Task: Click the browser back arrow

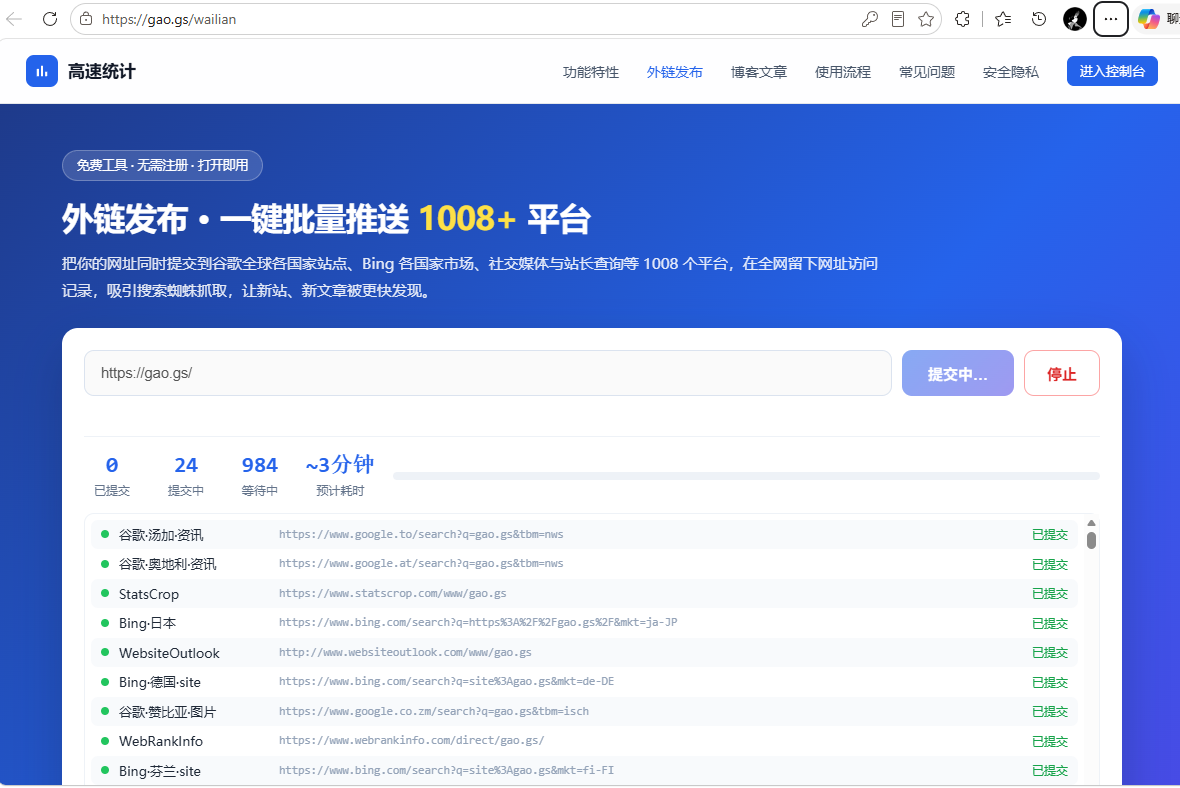Action: (14, 19)
